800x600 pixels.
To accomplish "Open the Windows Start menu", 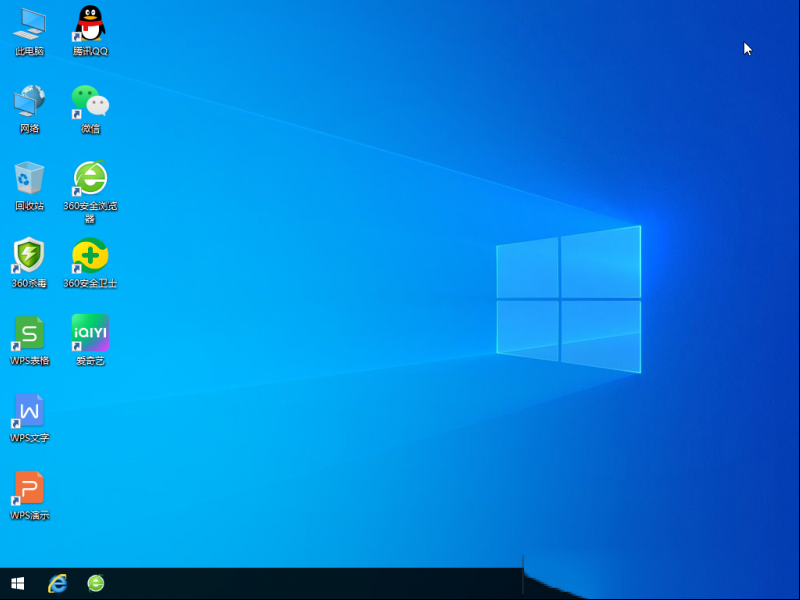I will click(x=18, y=583).
